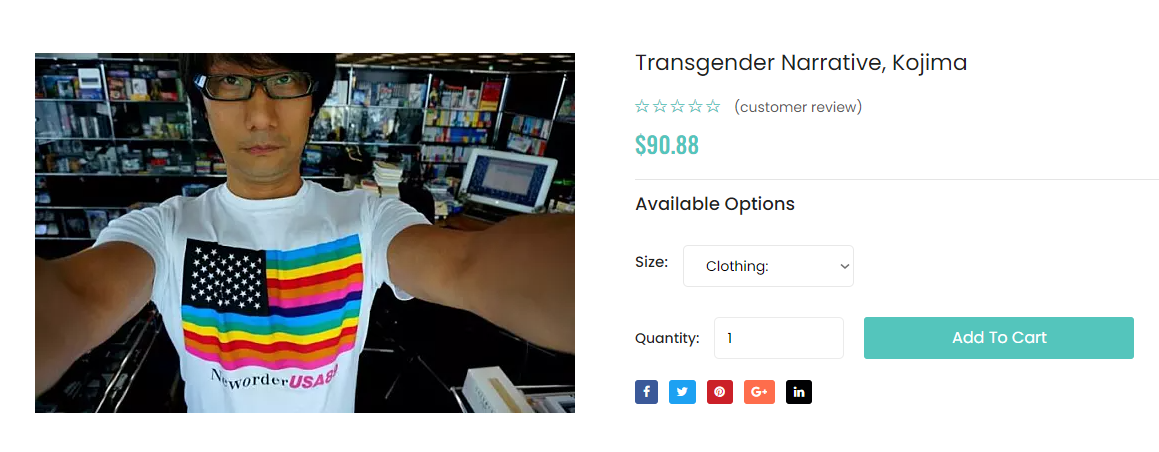The height and width of the screenshot is (452, 1159).
Task: Rate product with first star
Action: click(x=642, y=107)
